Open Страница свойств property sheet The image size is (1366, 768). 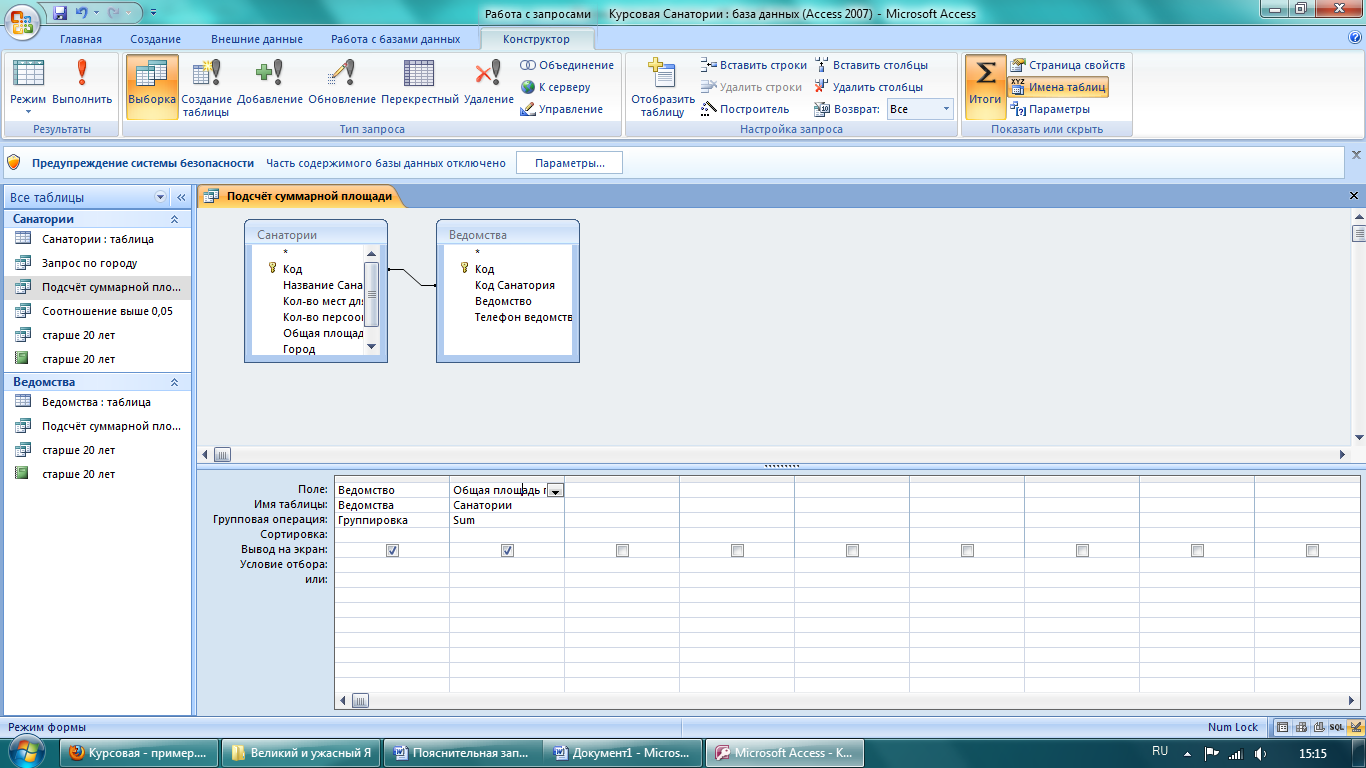pos(1067,65)
